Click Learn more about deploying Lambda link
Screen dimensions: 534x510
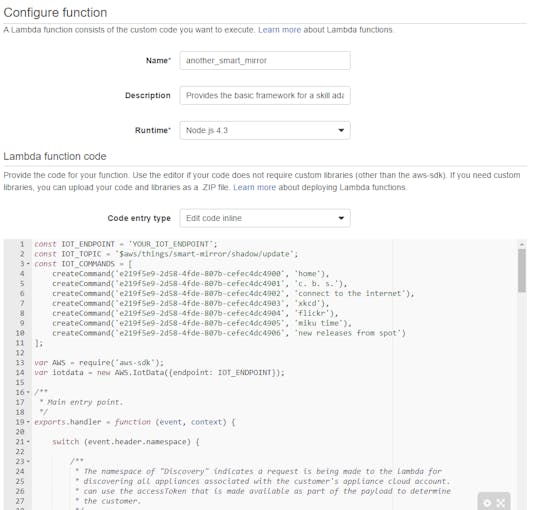254,188
